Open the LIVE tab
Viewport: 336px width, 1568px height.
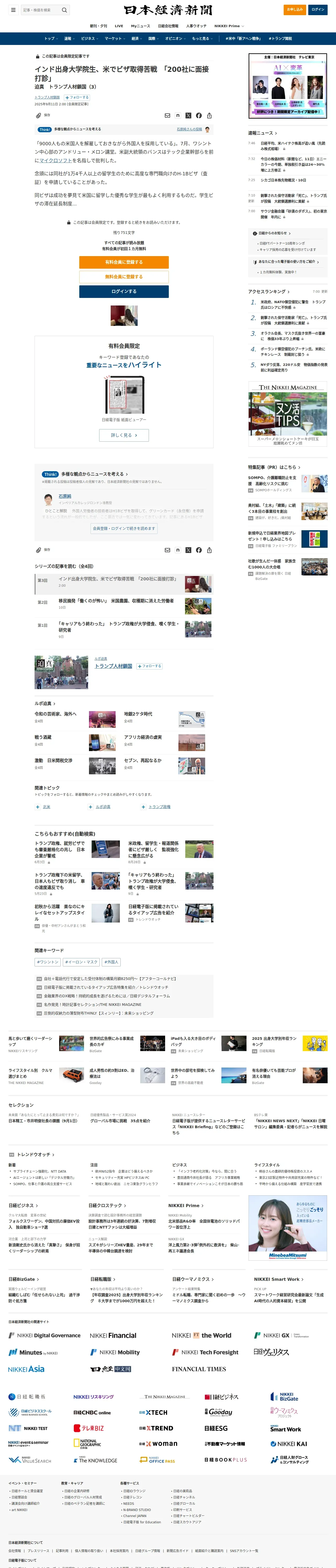tap(119, 26)
